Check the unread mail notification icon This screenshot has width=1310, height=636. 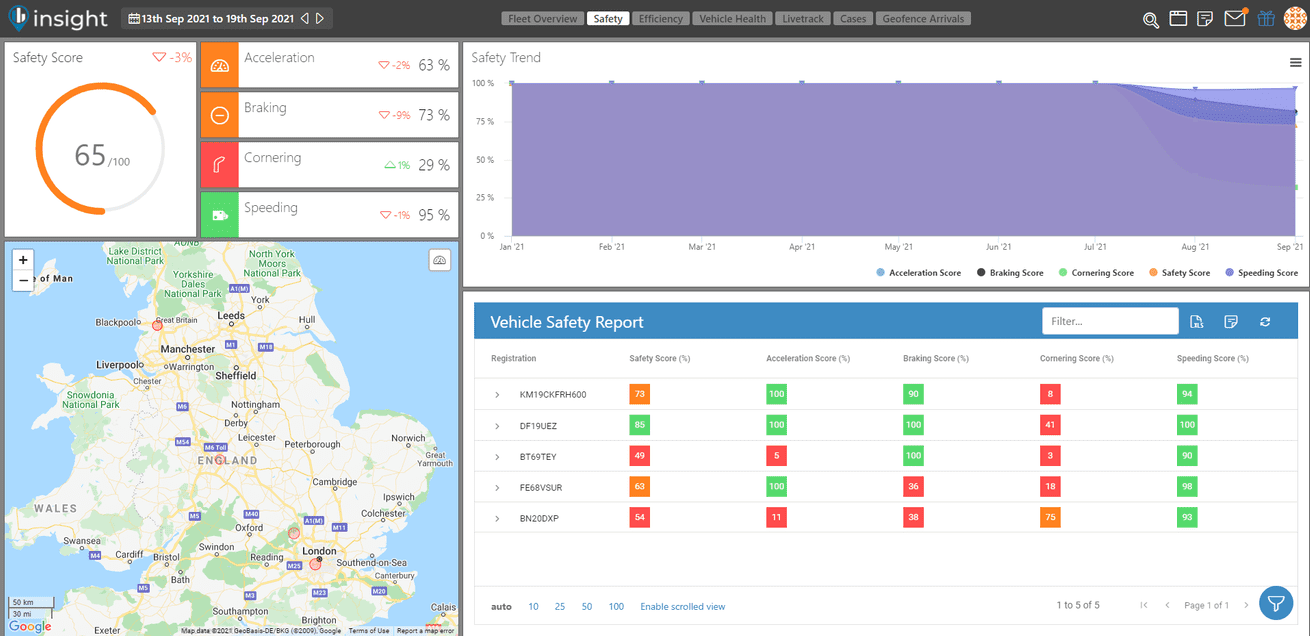click(x=1233, y=18)
